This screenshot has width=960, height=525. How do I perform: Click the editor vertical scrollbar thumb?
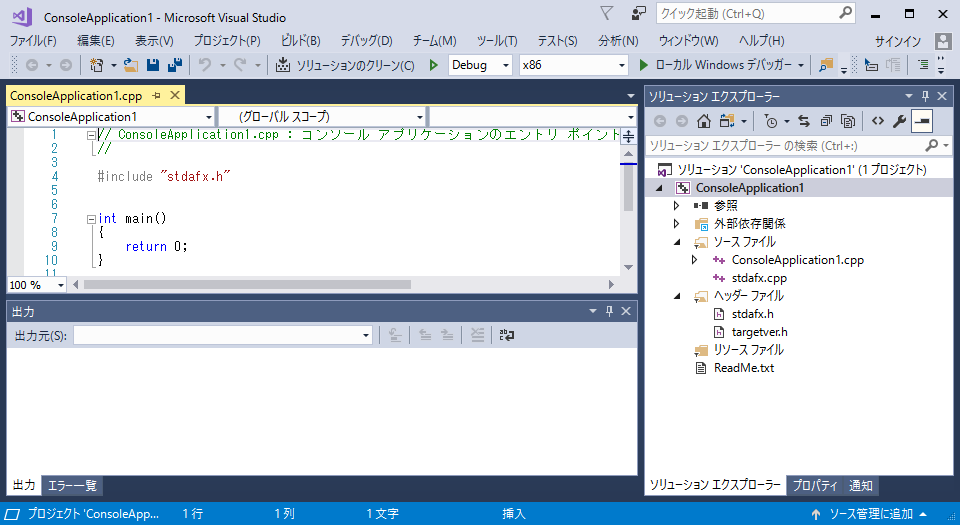[x=628, y=188]
